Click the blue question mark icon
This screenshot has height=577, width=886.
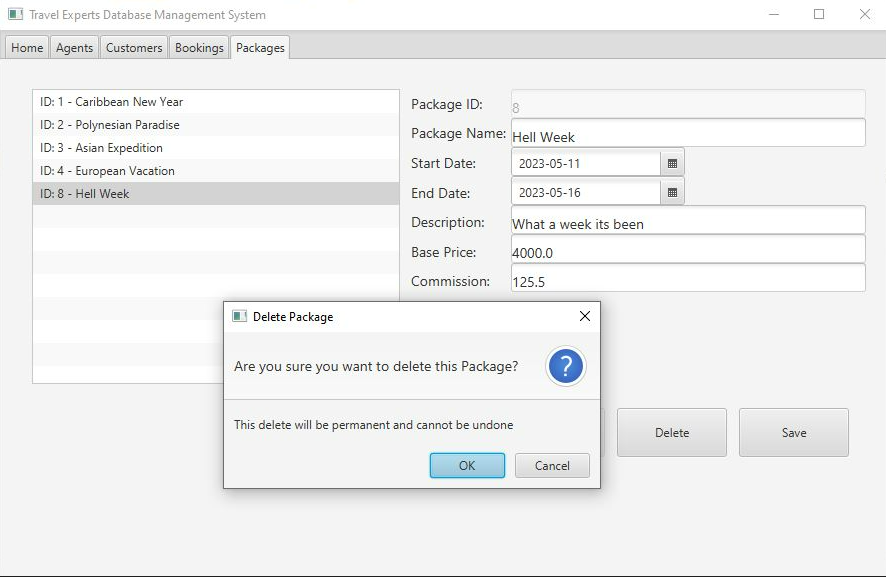point(565,366)
